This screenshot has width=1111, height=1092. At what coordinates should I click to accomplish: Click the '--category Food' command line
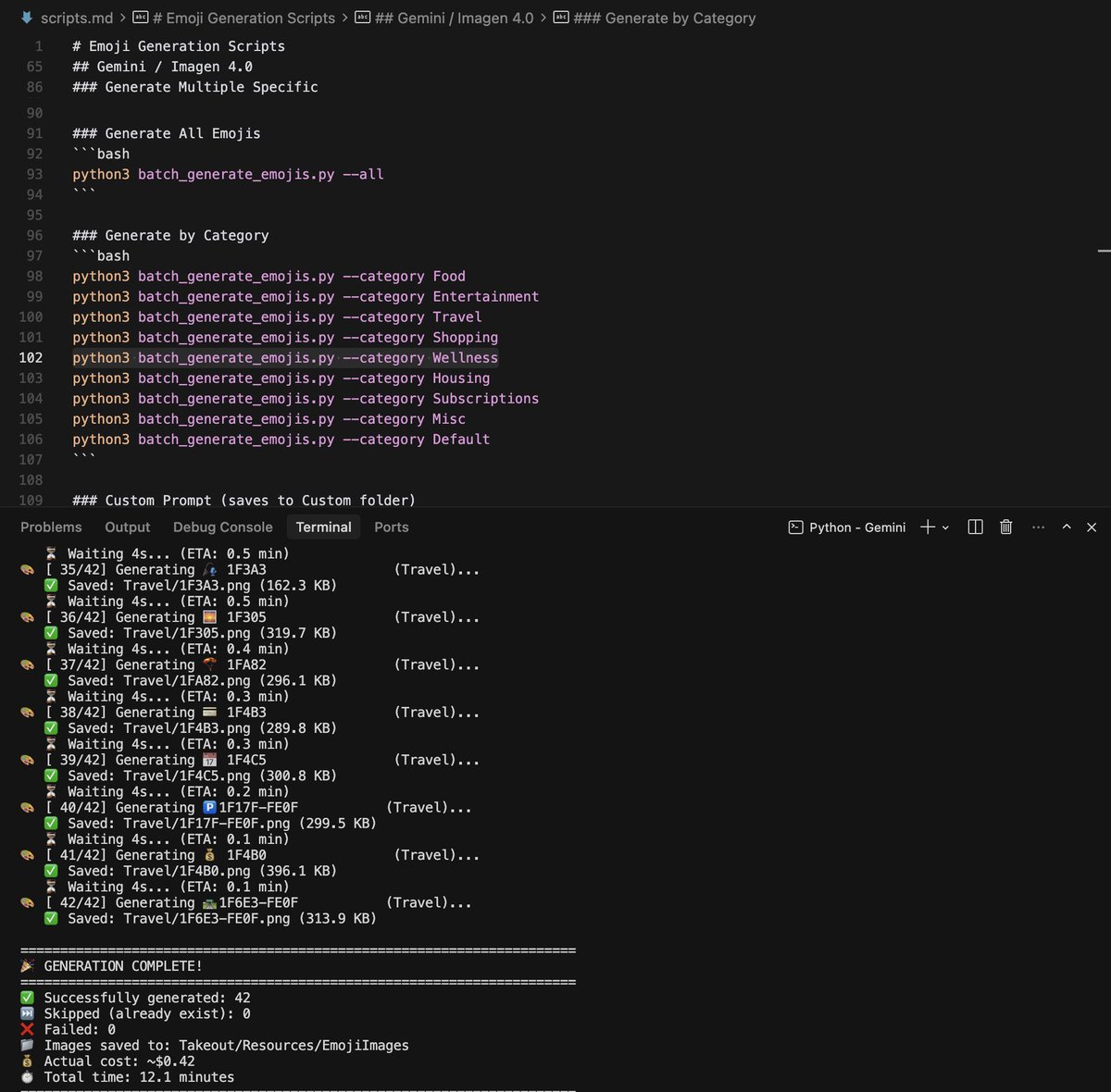(x=269, y=277)
